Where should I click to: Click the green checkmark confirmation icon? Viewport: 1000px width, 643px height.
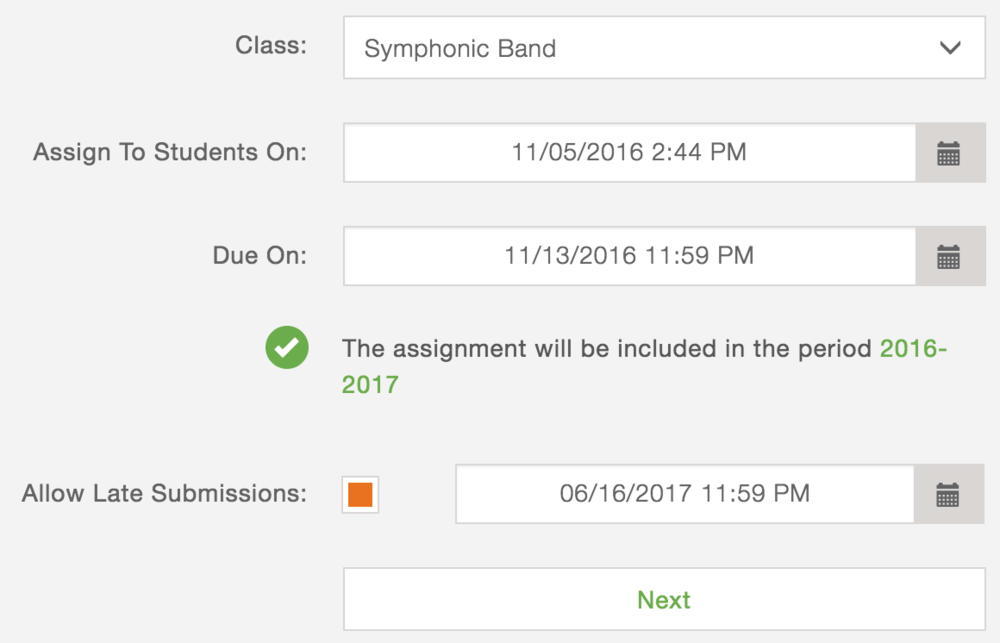tap(287, 348)
